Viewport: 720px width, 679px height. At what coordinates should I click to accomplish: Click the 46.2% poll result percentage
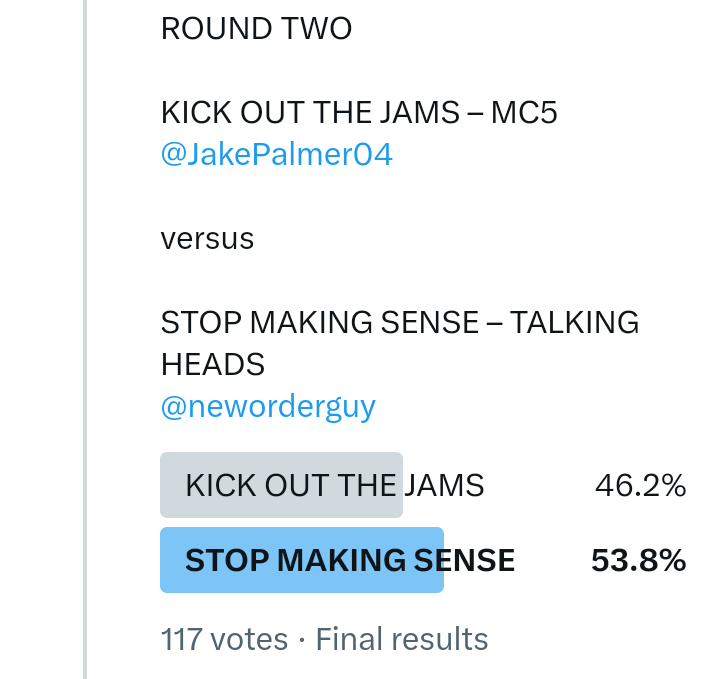[640, 486]
